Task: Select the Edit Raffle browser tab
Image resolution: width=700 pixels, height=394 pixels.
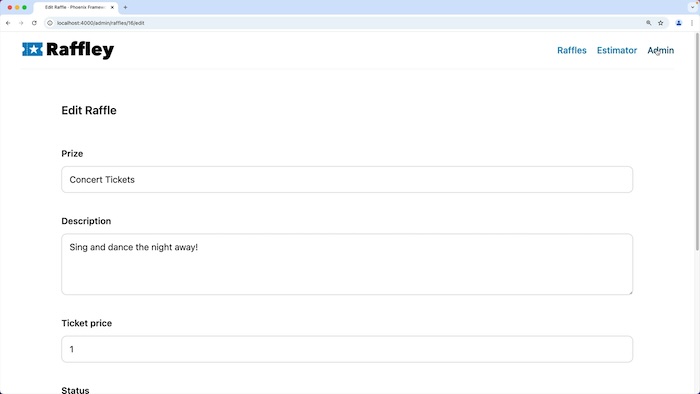Action: tap(76, 8)
